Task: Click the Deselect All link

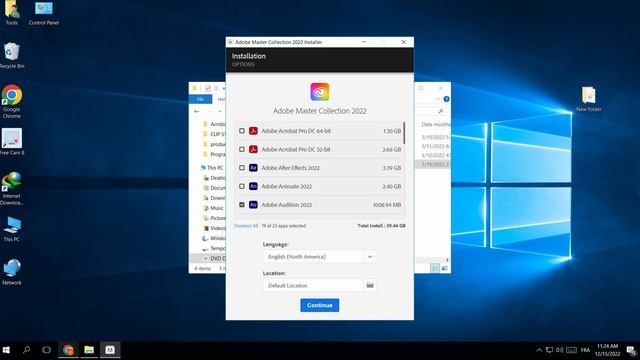Action: click(246, 226)
